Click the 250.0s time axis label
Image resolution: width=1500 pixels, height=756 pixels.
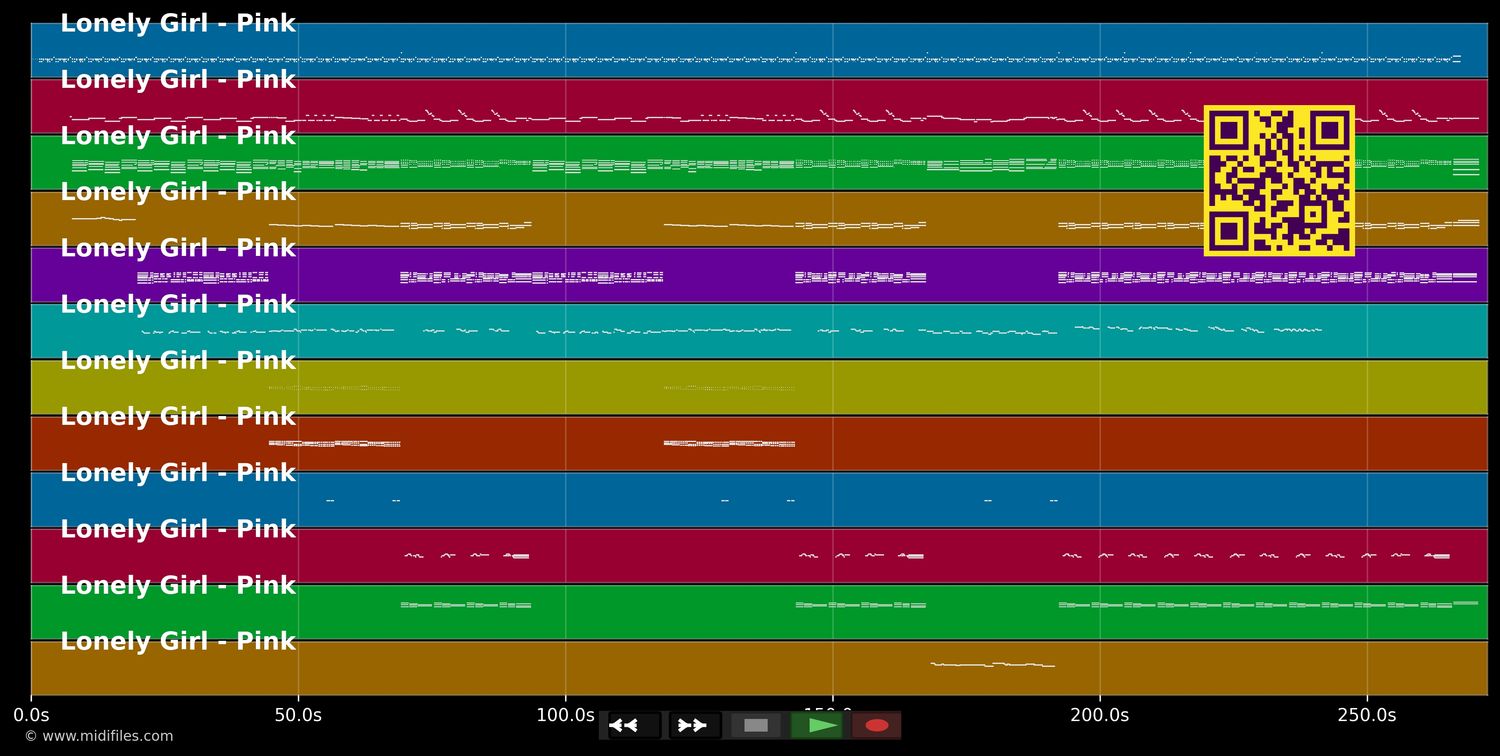click(x=1367, y=715)
